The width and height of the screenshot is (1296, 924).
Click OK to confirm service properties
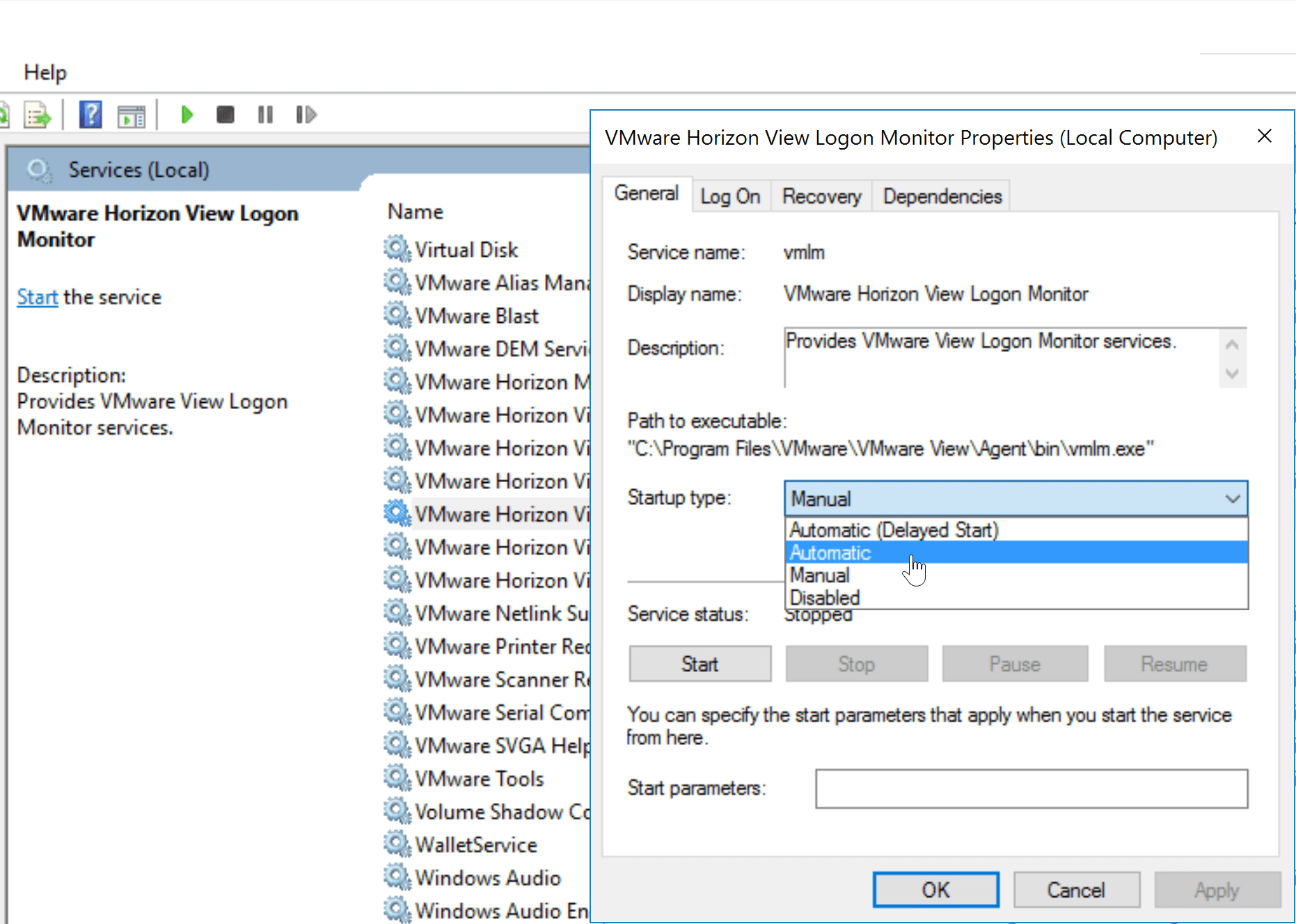tap(936, 890)
